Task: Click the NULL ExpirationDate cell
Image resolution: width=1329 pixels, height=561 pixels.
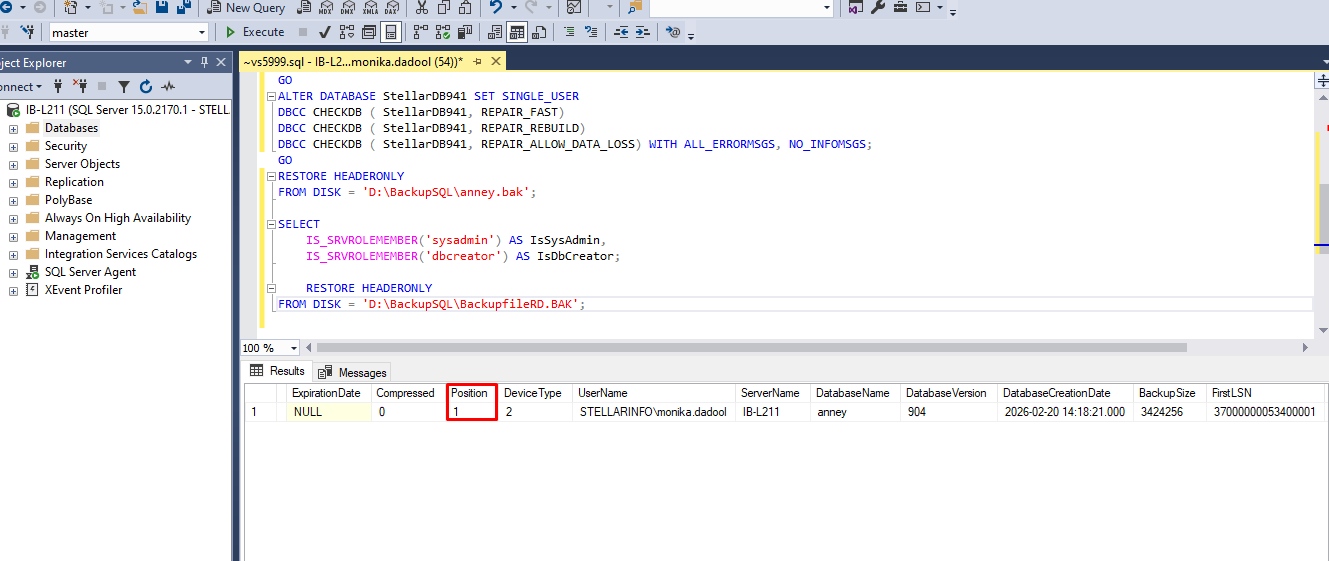Action: pos(328,411)
